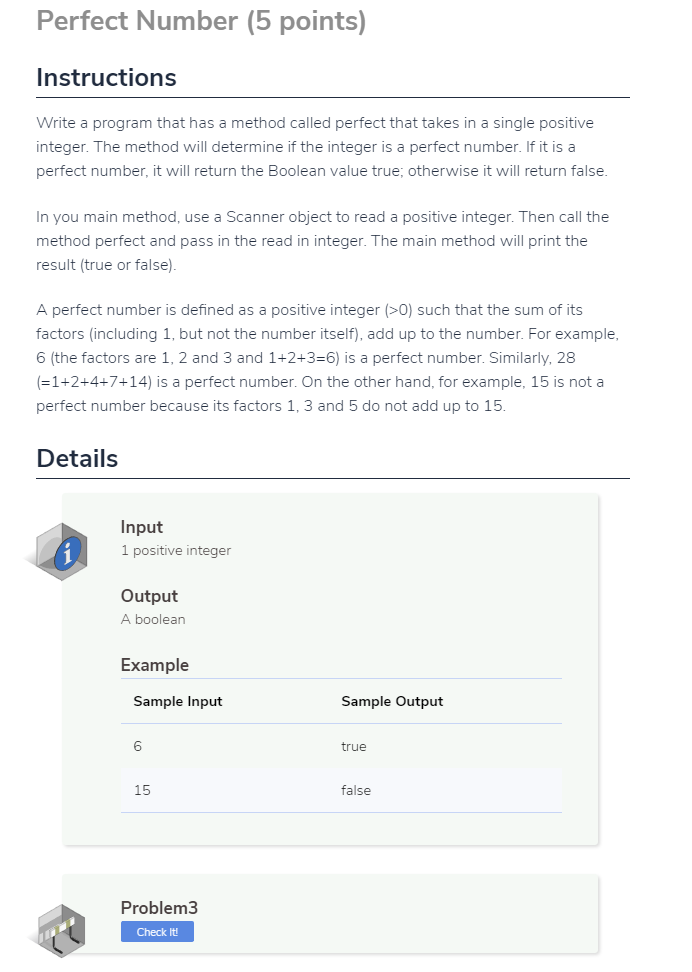Screen dimensions: 692x972
Task: Click the Problem3 heading link
Action: [x=159, y=908]
